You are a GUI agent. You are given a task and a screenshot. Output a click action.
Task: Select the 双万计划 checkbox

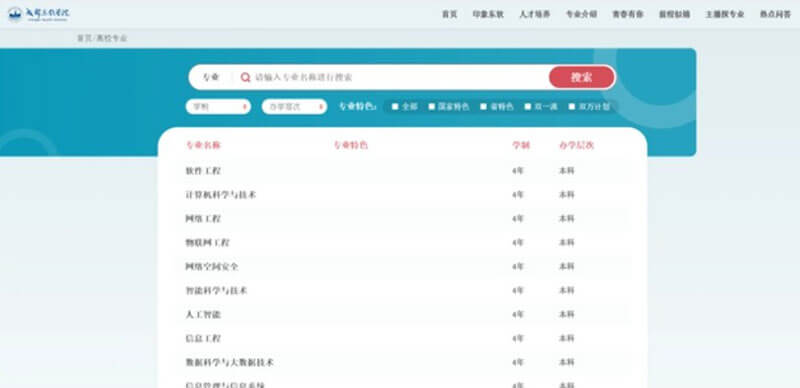click(572, 107)
